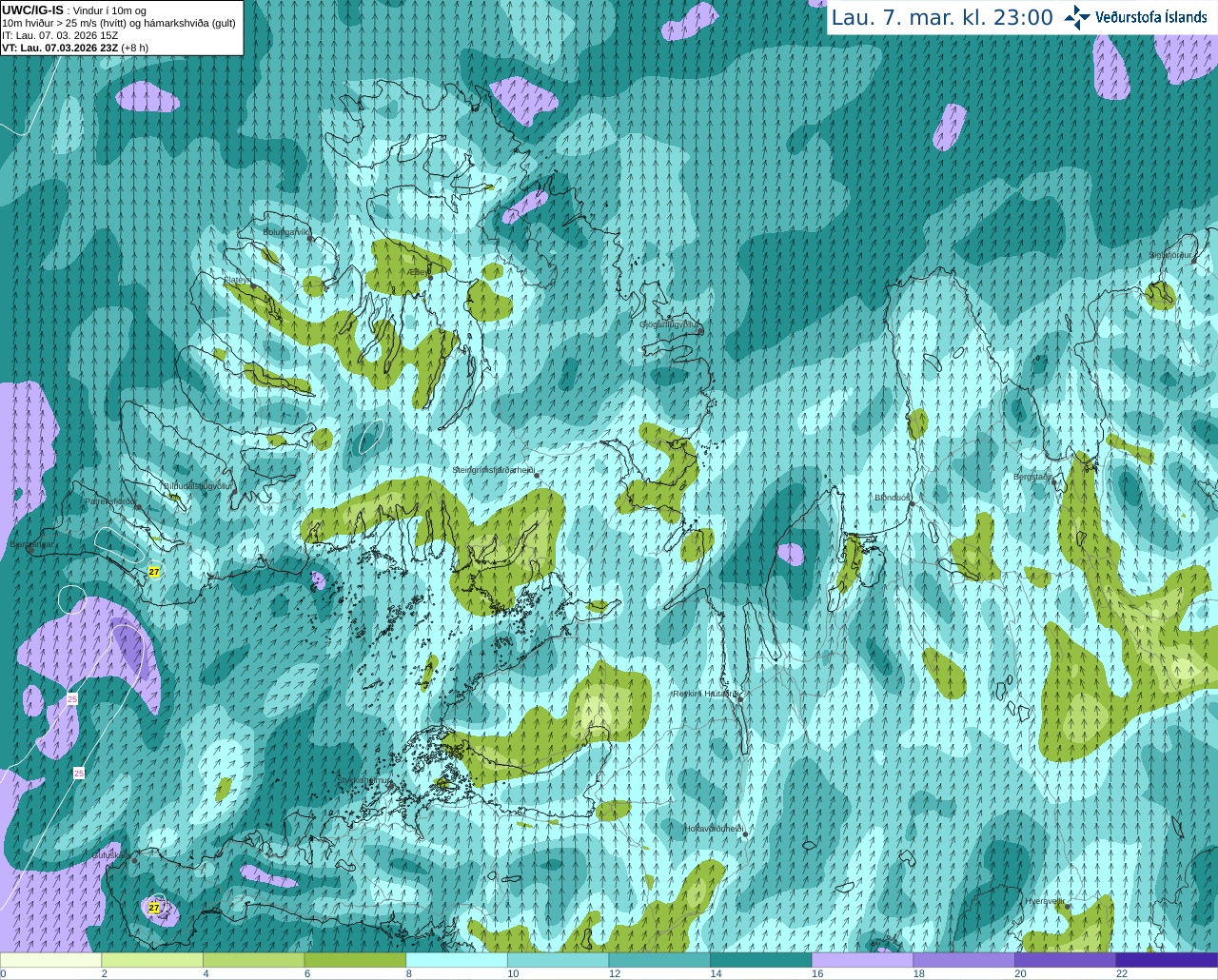Screen dimensions: 1218x980
Task: Click the Veðurstofa Íslands logo
Action: [1135, 17]
